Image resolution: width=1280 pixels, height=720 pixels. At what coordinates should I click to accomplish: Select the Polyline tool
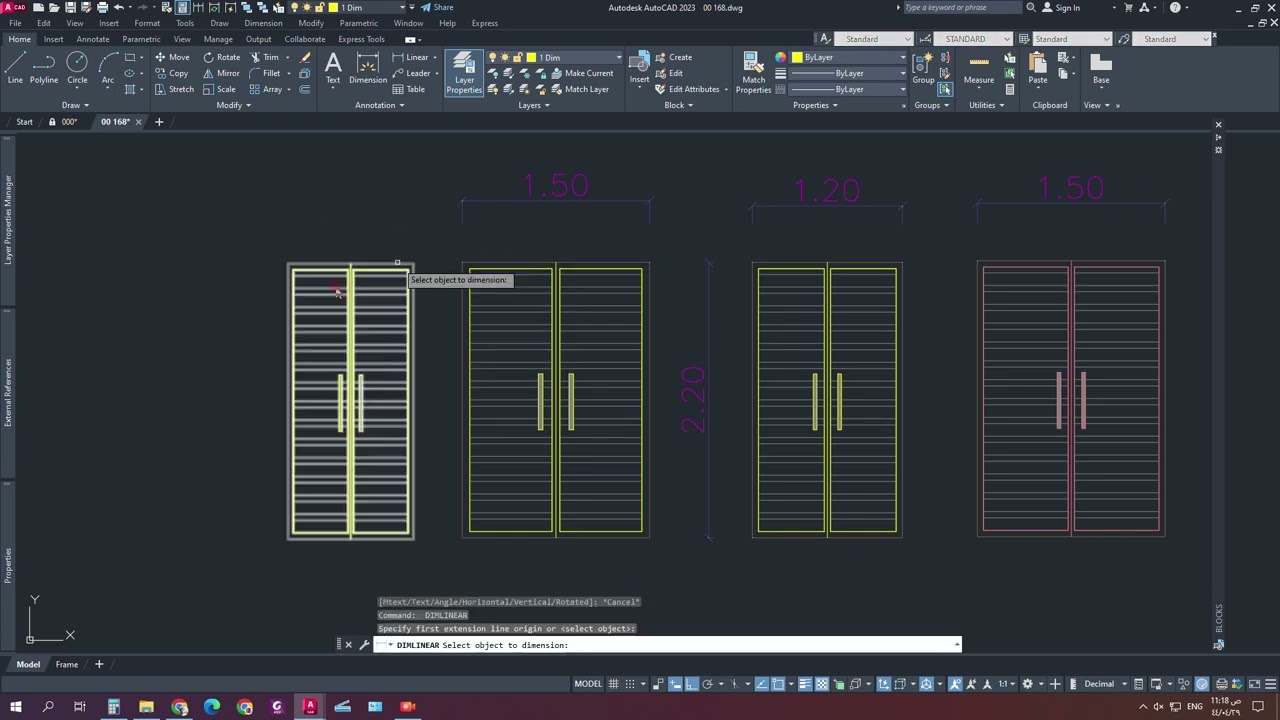coord(44,68)
